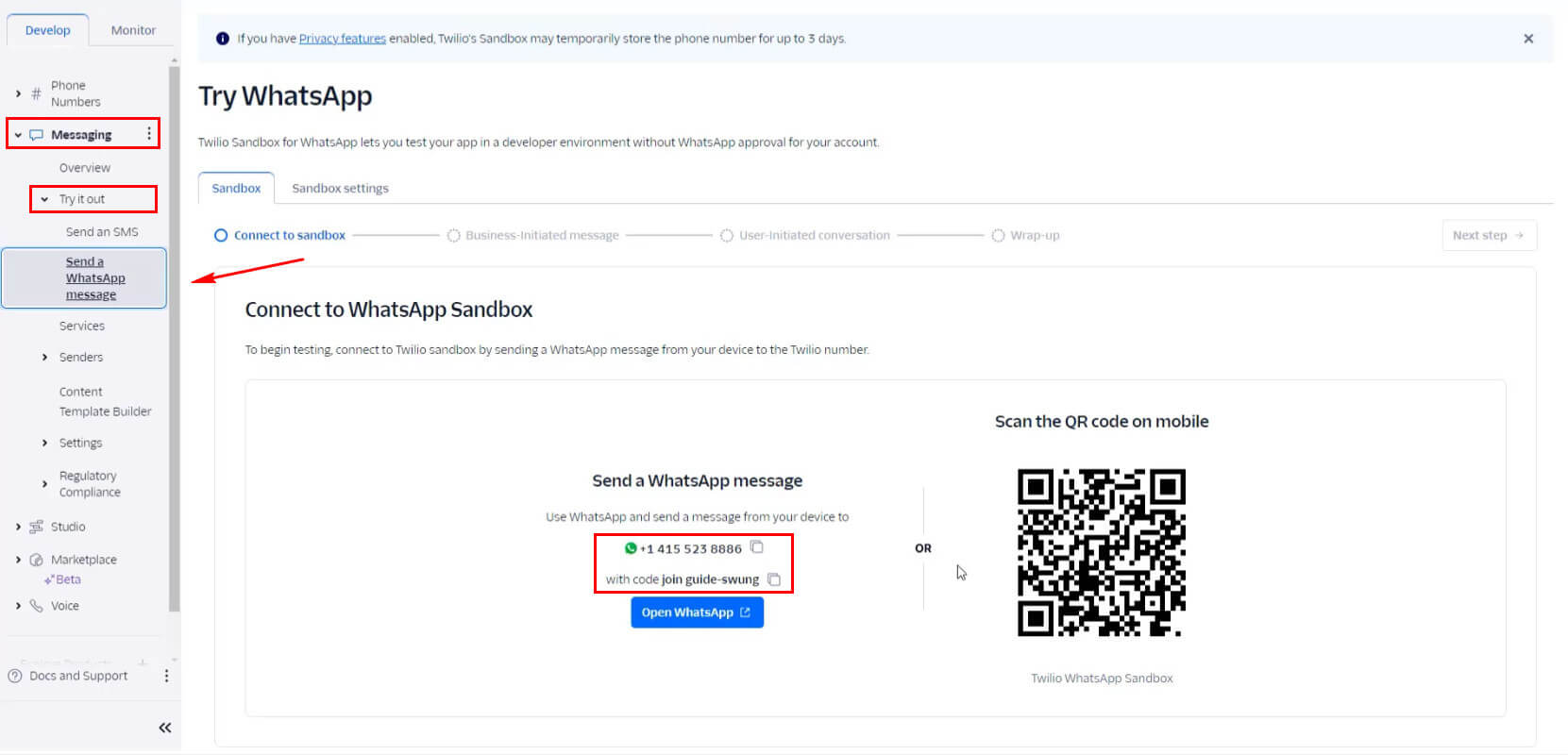Select the Wrap-up step

(1025, 235)
